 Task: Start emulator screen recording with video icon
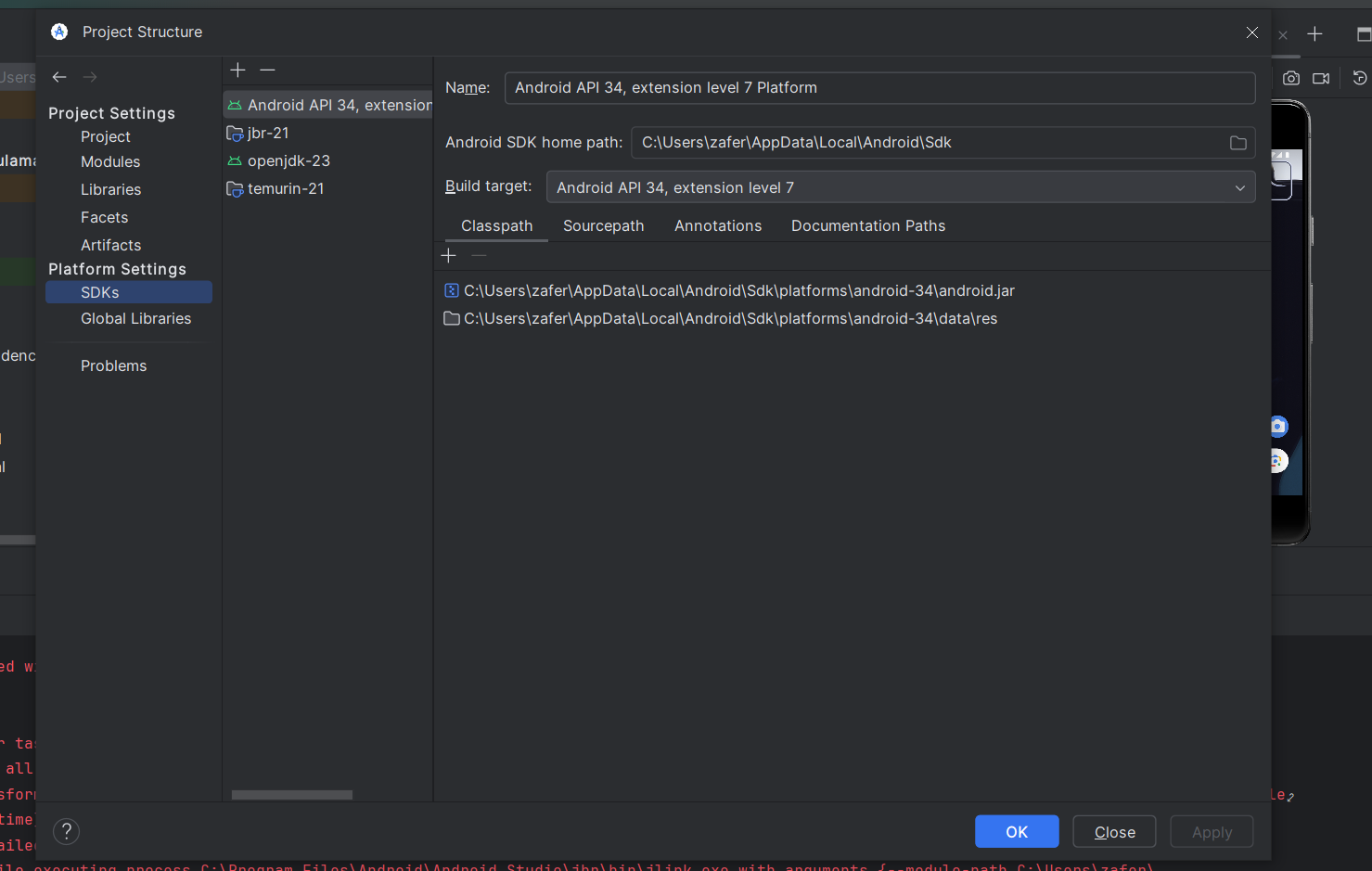click(x=1321, y=78)
